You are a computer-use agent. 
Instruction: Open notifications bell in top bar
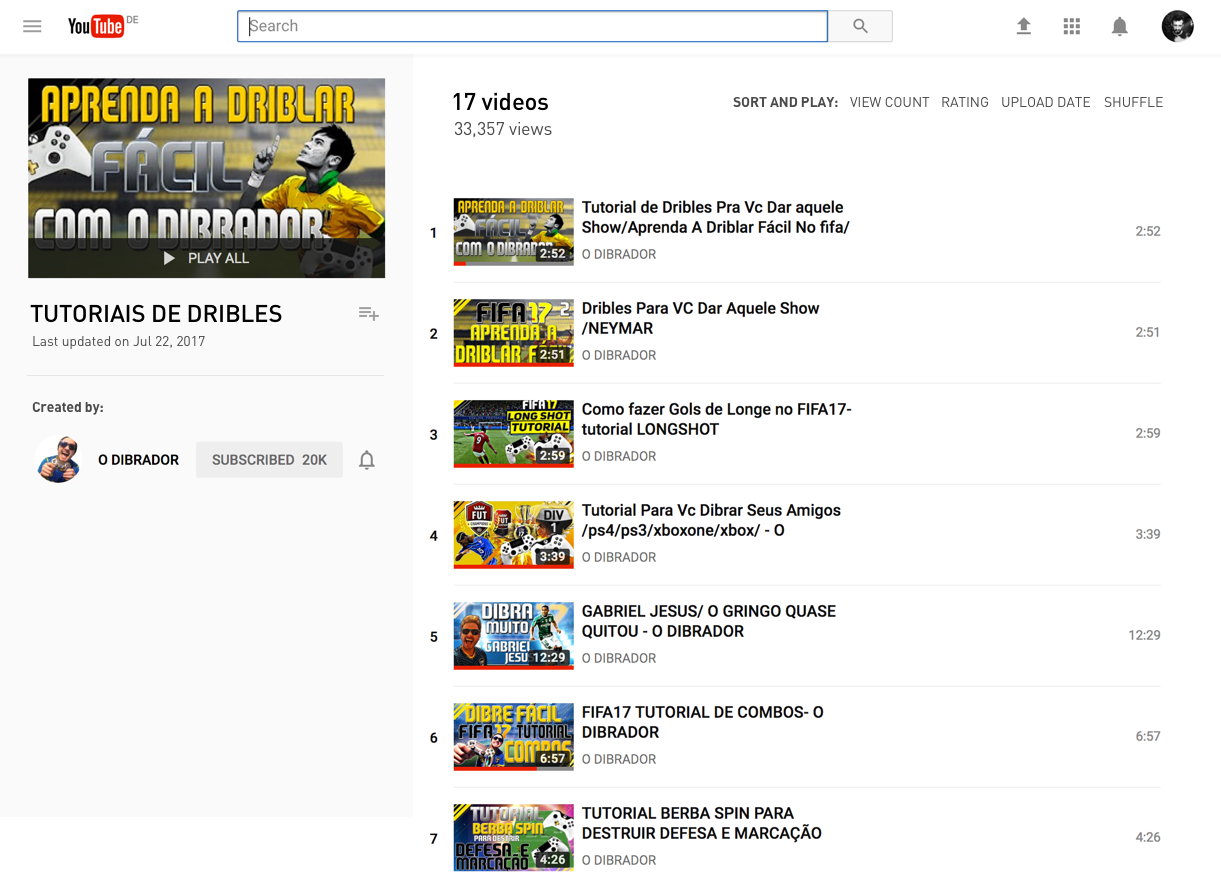(1120, 26)
